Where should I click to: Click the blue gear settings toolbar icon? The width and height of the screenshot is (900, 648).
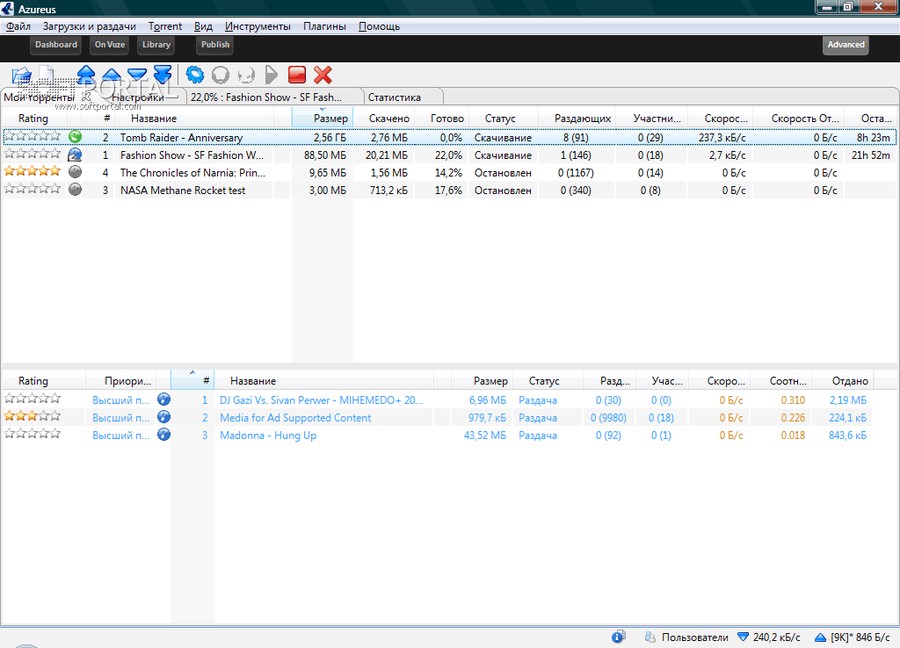coord(195,75)
